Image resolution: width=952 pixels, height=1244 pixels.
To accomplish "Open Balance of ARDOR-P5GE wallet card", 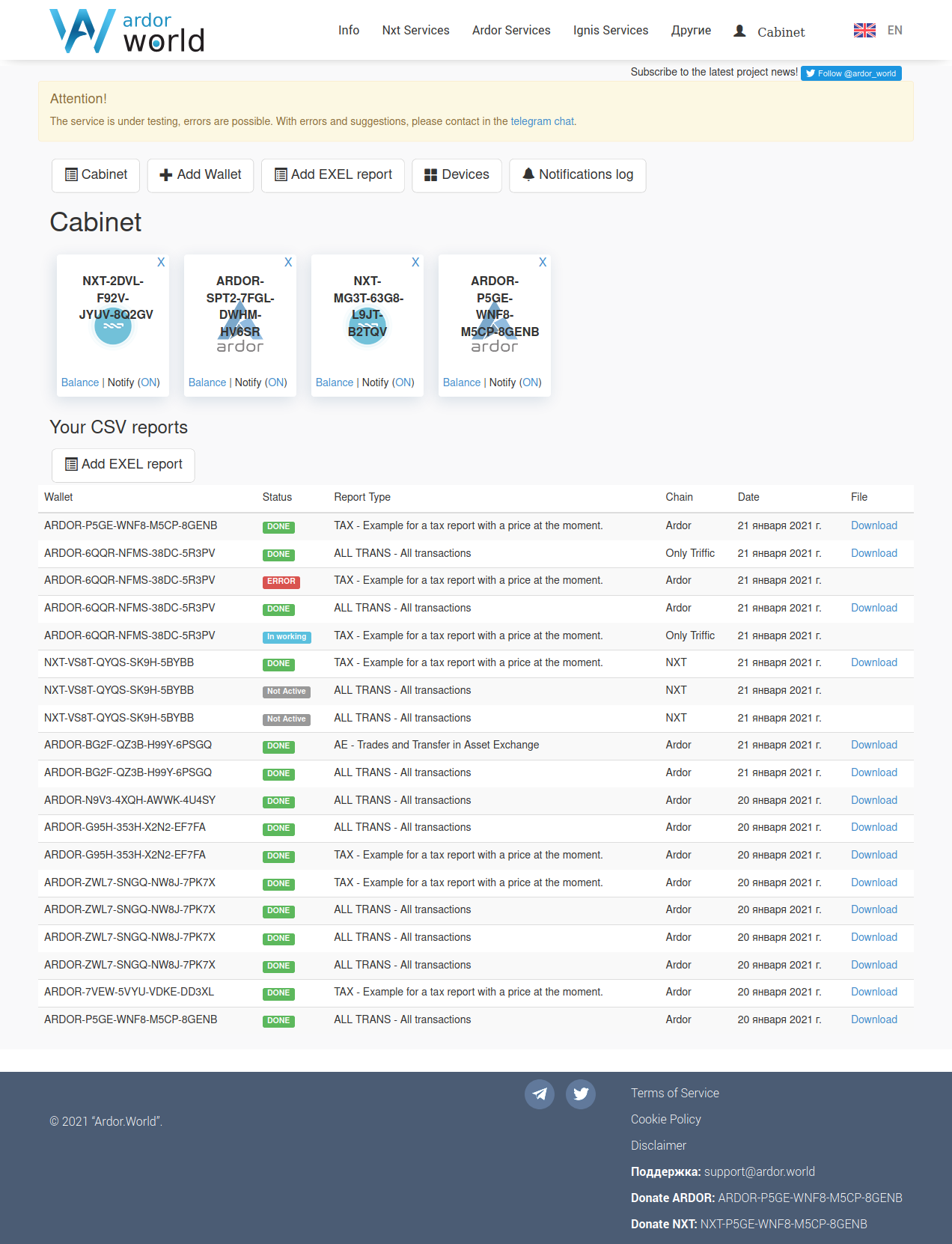I will (462, 382).
